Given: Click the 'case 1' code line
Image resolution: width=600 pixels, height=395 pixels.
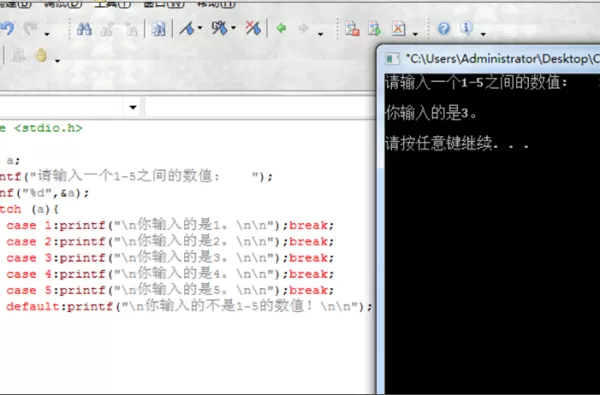Looking at the screenshot, I should [x=170, y=225].
